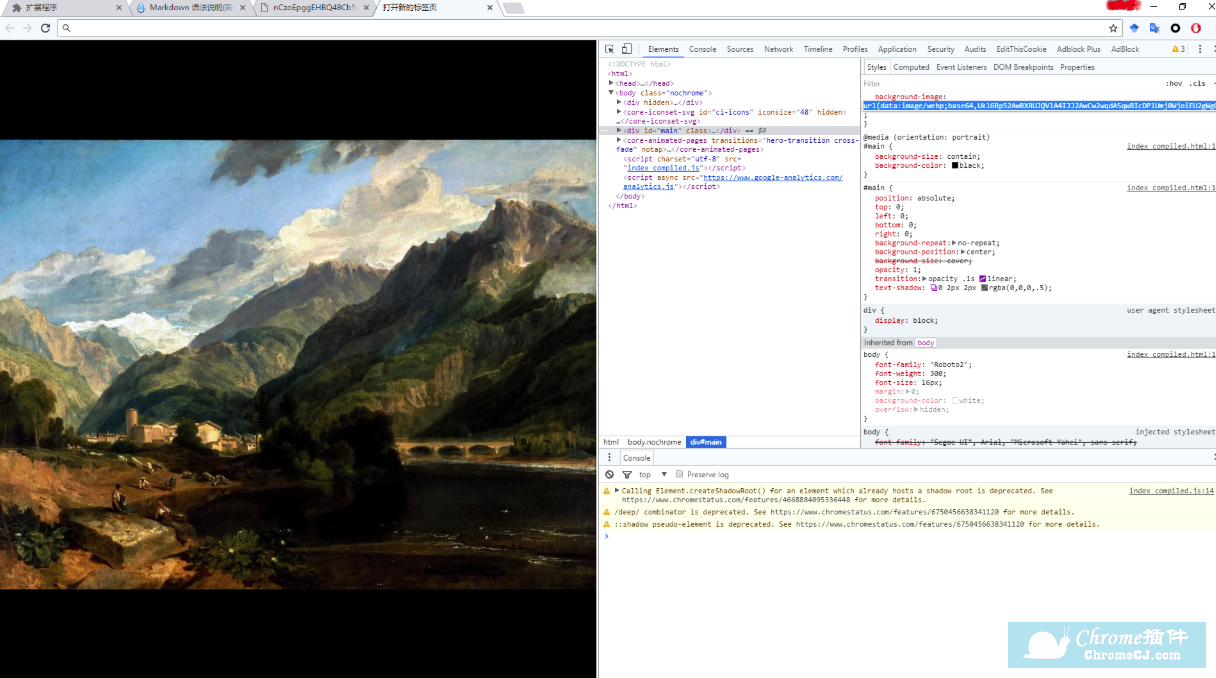Click the white background-color swatch

pyautogui.click(x=955, y=400)
